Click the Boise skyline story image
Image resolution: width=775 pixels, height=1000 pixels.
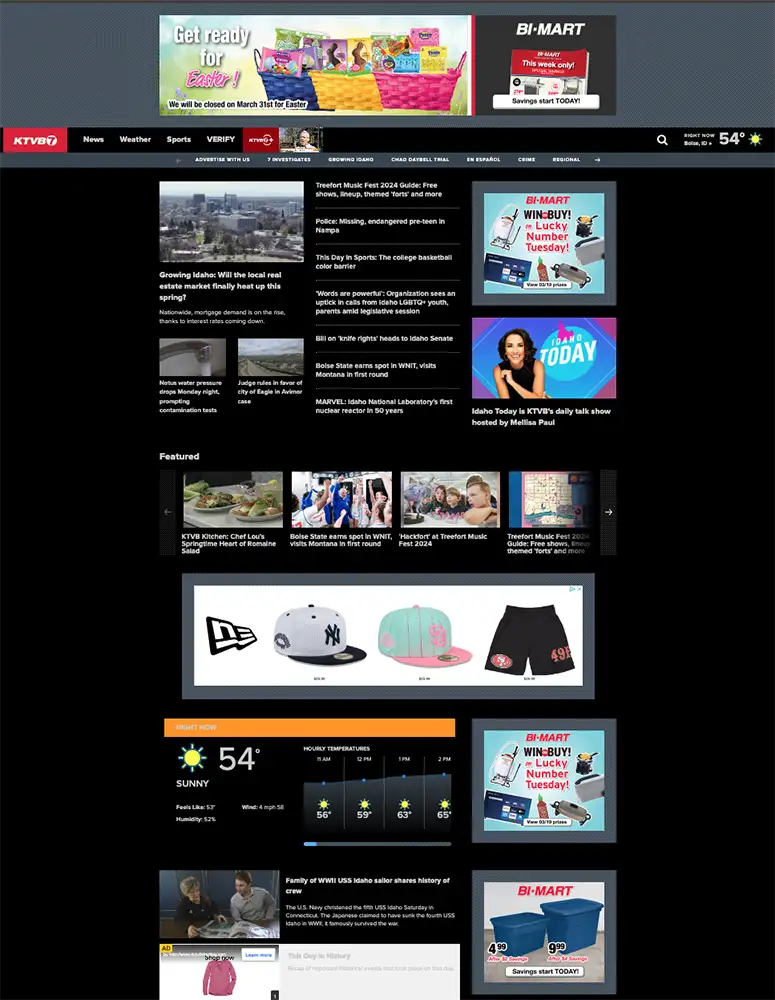pyautogui.click(x=232, y=221)
